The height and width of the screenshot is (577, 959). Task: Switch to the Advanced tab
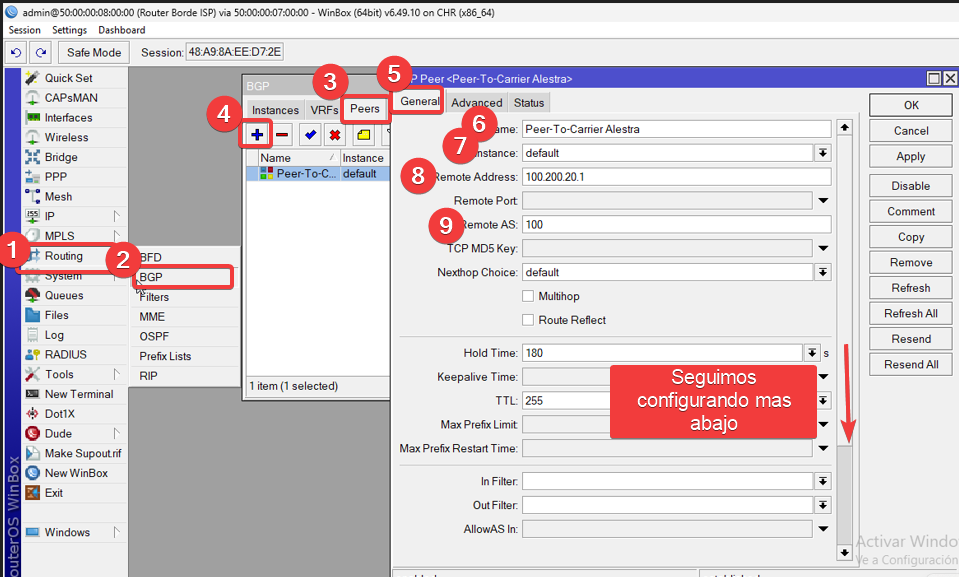(476, 103)
